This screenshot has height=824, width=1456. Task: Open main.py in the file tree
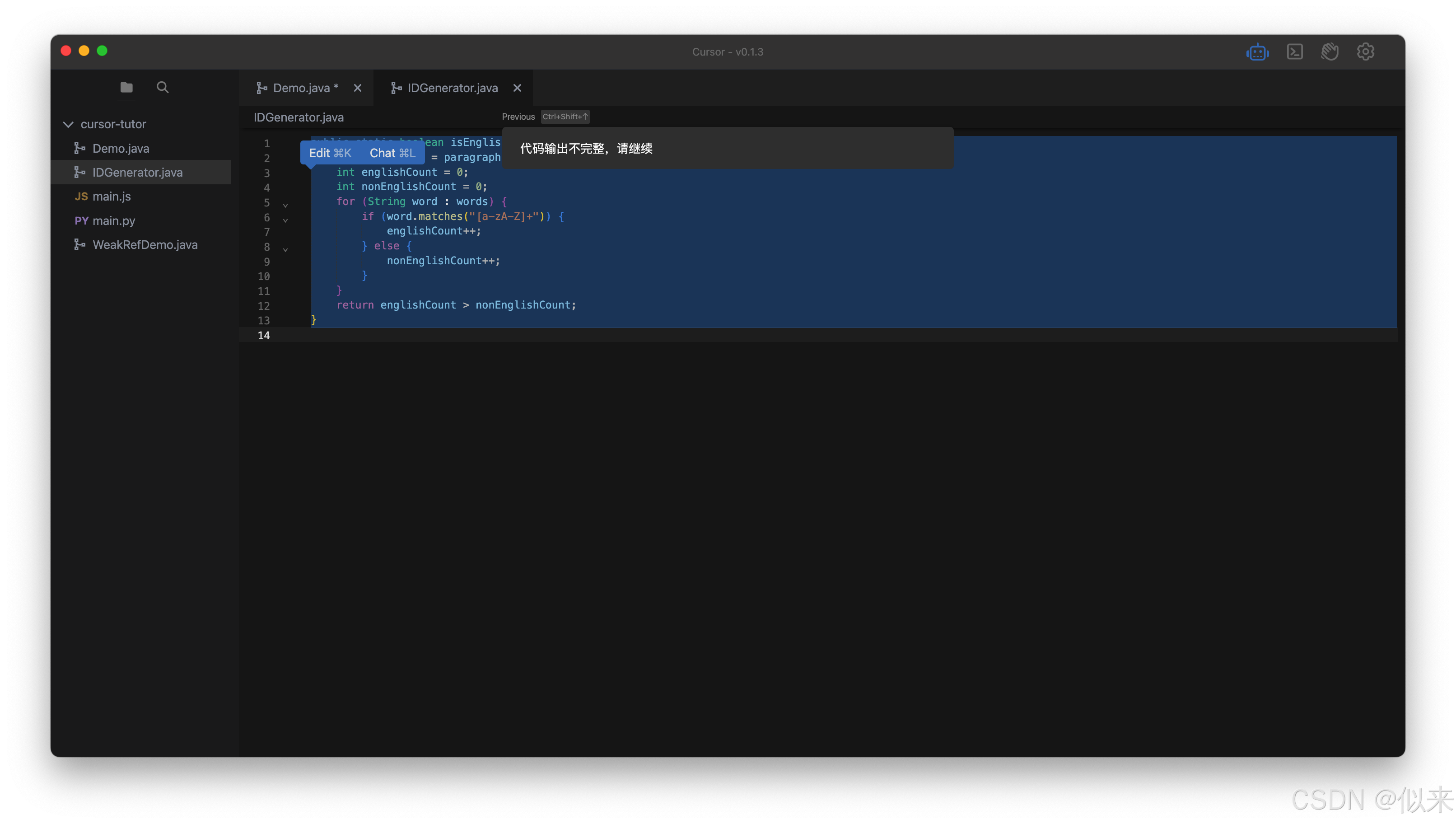coord(114,221)
